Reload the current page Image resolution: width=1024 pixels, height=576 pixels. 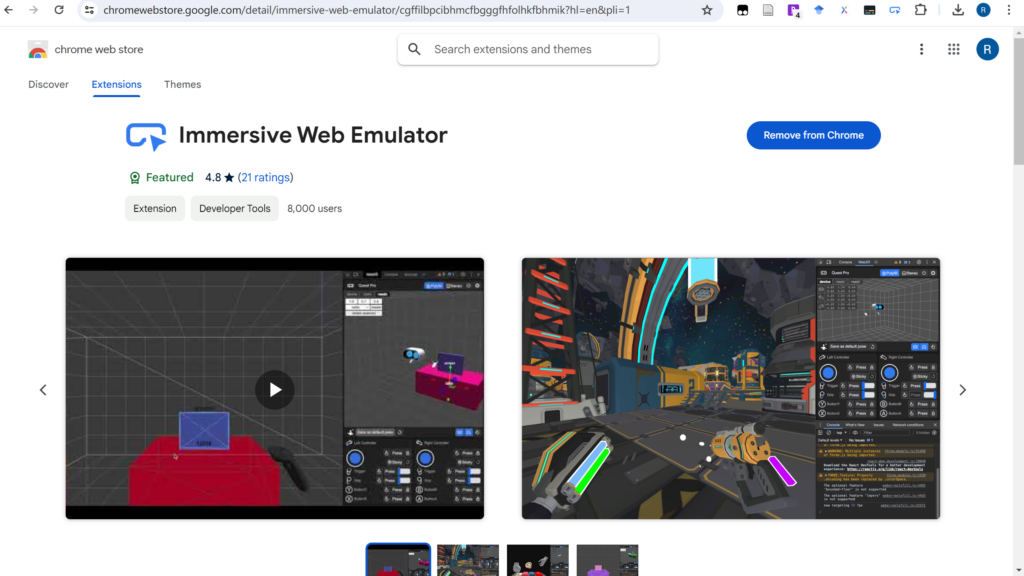59,10
